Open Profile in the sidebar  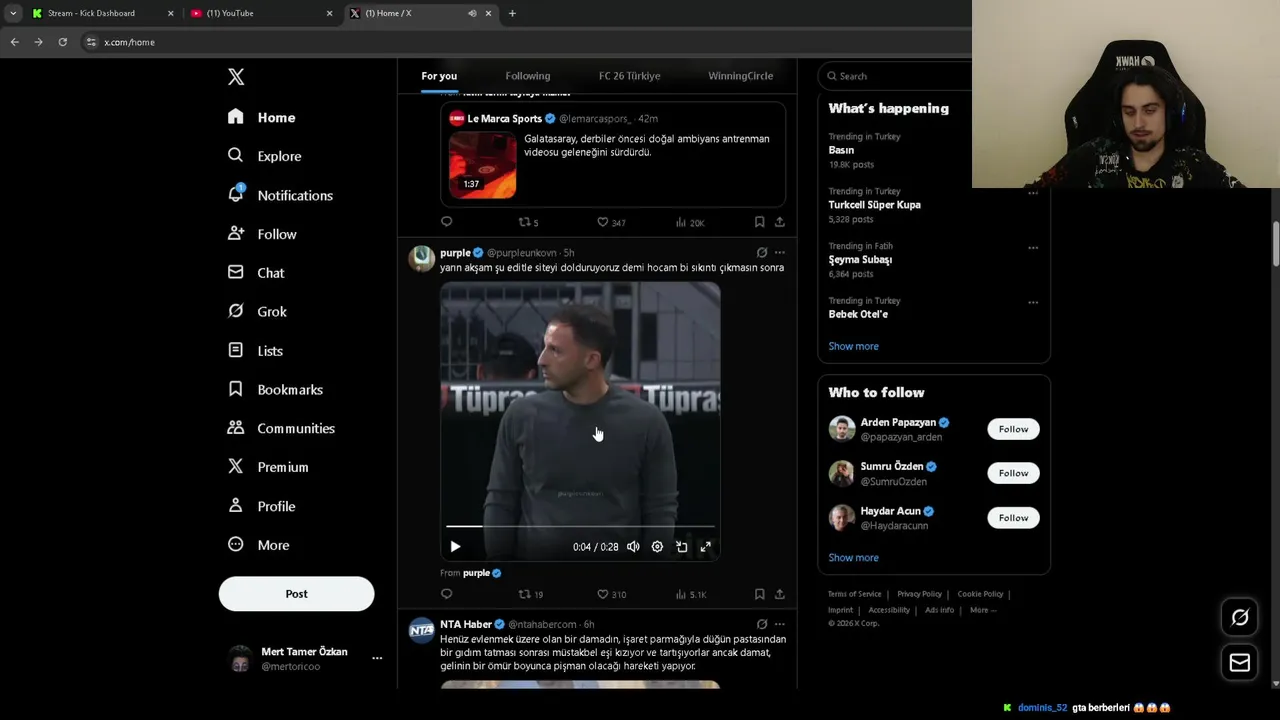tap(261, 506)
